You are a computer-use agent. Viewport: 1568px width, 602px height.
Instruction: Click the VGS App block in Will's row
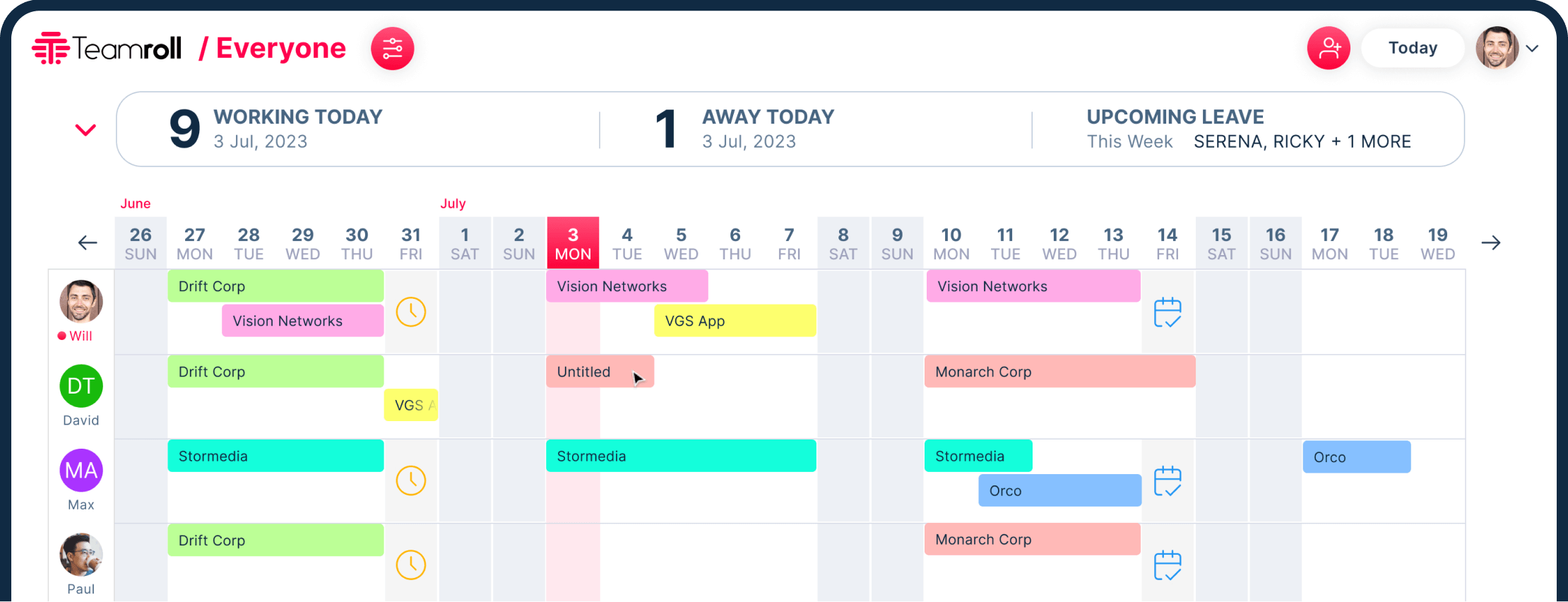735,320
